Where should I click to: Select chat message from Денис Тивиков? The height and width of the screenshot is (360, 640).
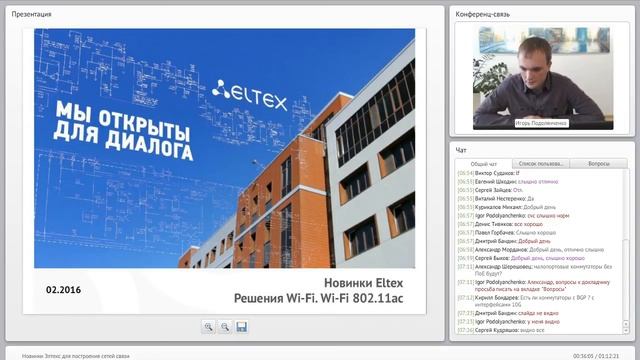coord(500,224)
